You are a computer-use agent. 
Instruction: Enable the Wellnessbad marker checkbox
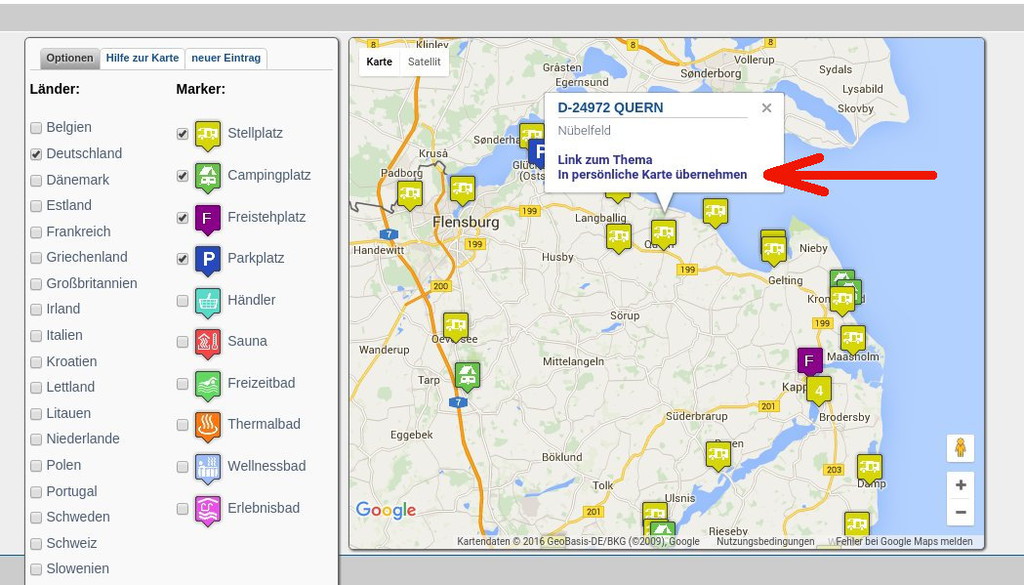pos(182,467)
